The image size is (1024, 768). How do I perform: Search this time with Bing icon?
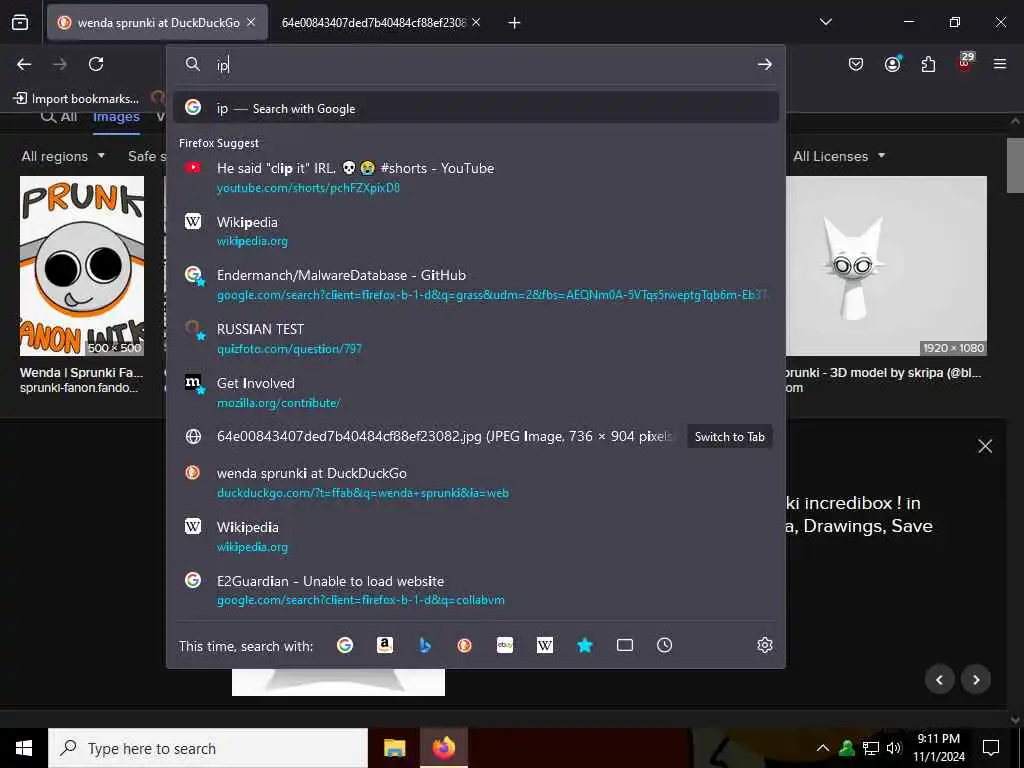coord(425,645)
